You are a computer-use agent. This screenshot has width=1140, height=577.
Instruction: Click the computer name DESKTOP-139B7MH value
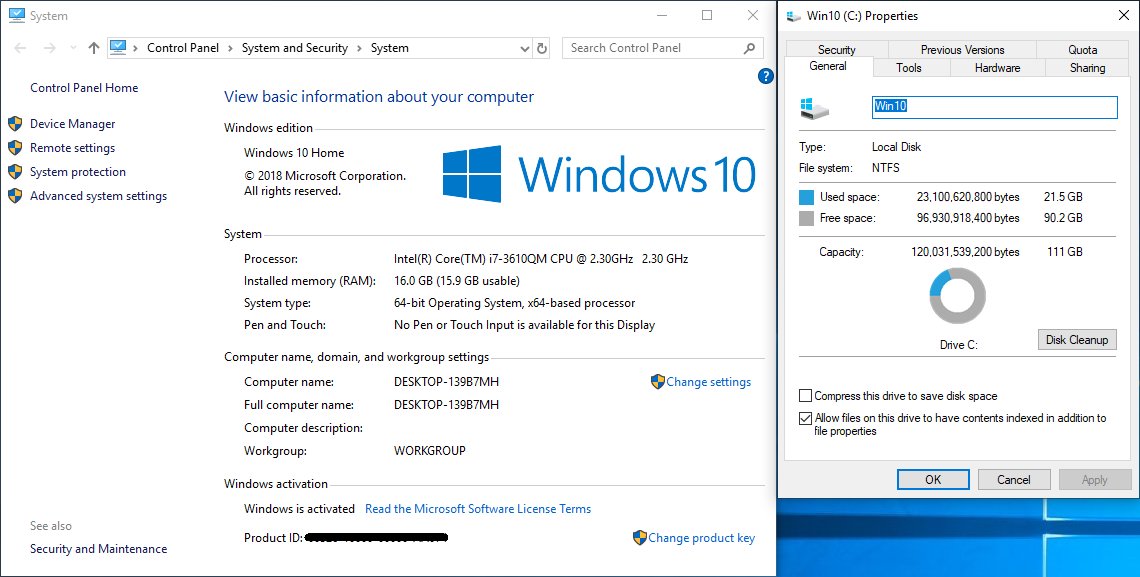446,382
